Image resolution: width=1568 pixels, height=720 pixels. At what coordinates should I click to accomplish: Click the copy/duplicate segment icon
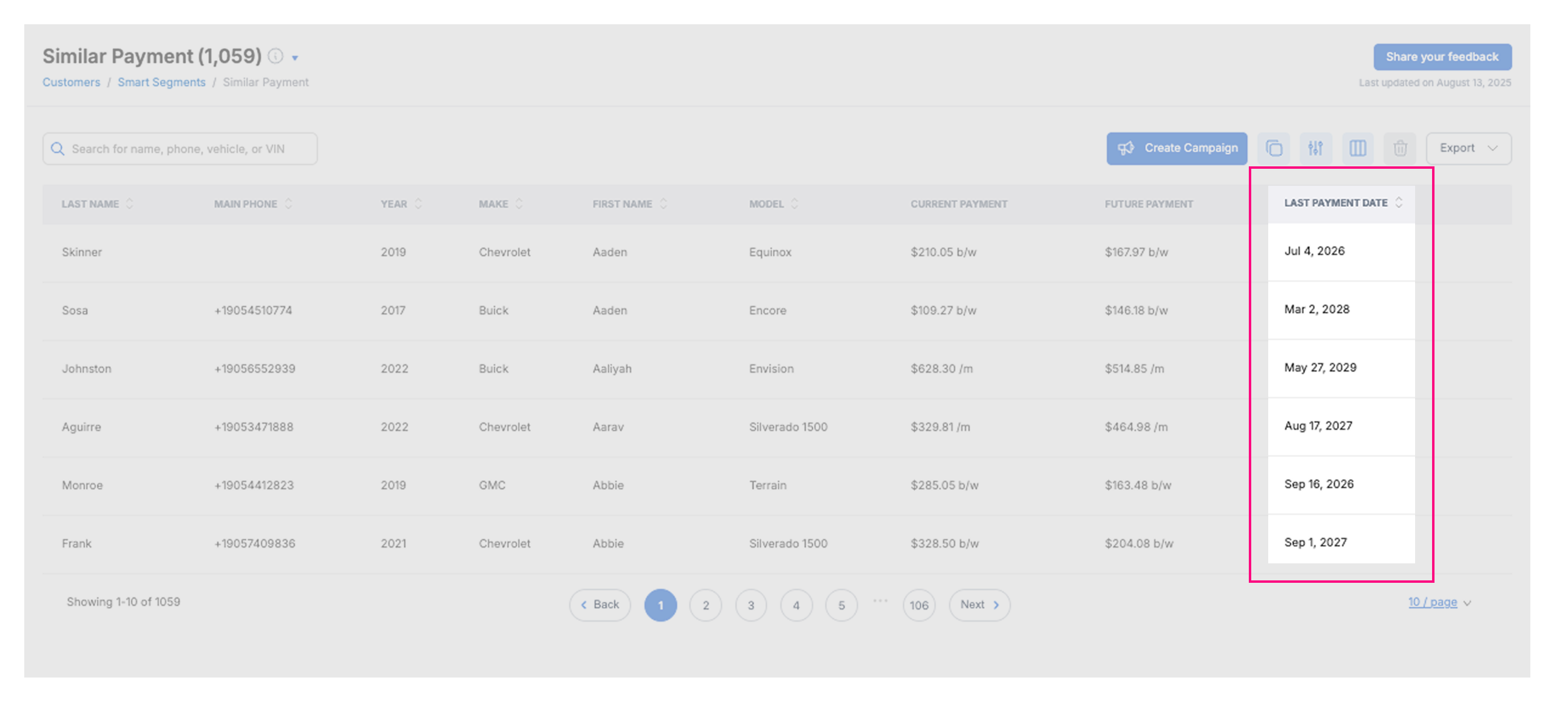(1273, 148)
